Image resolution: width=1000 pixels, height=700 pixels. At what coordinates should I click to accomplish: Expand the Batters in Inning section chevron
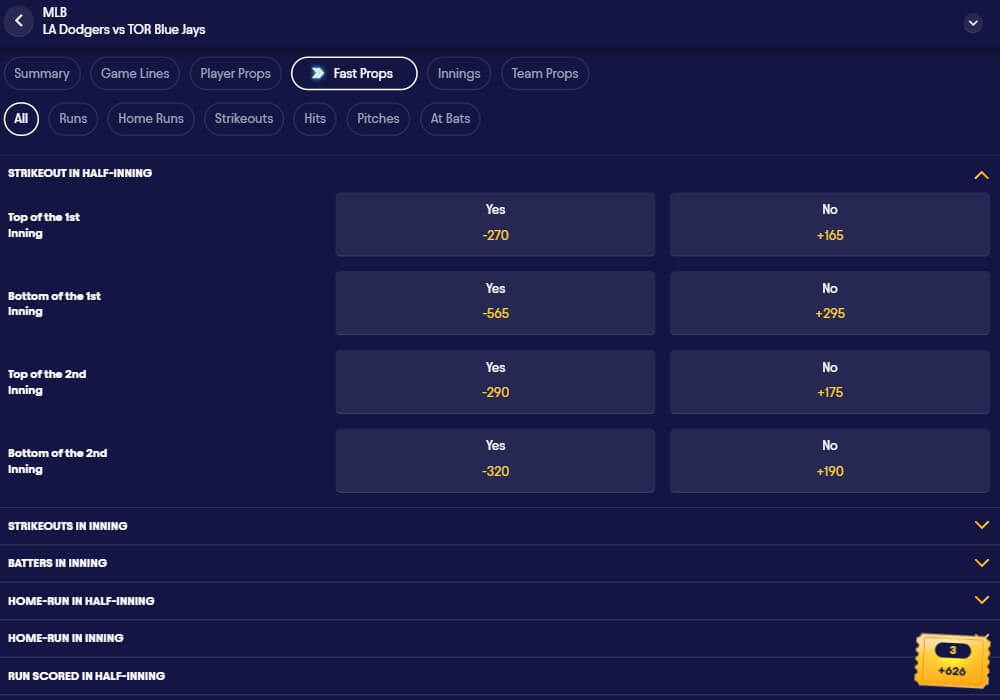click(980, 562)
